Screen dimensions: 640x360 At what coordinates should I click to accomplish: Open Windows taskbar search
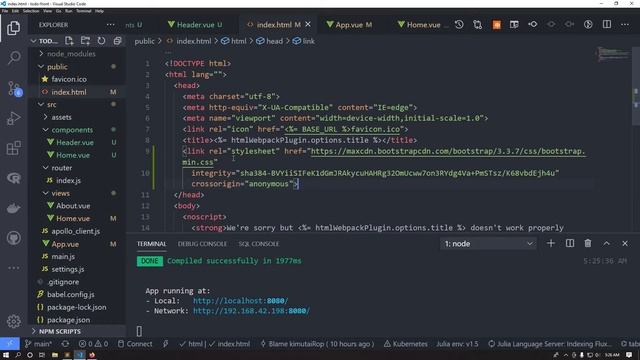coord(18,355)
